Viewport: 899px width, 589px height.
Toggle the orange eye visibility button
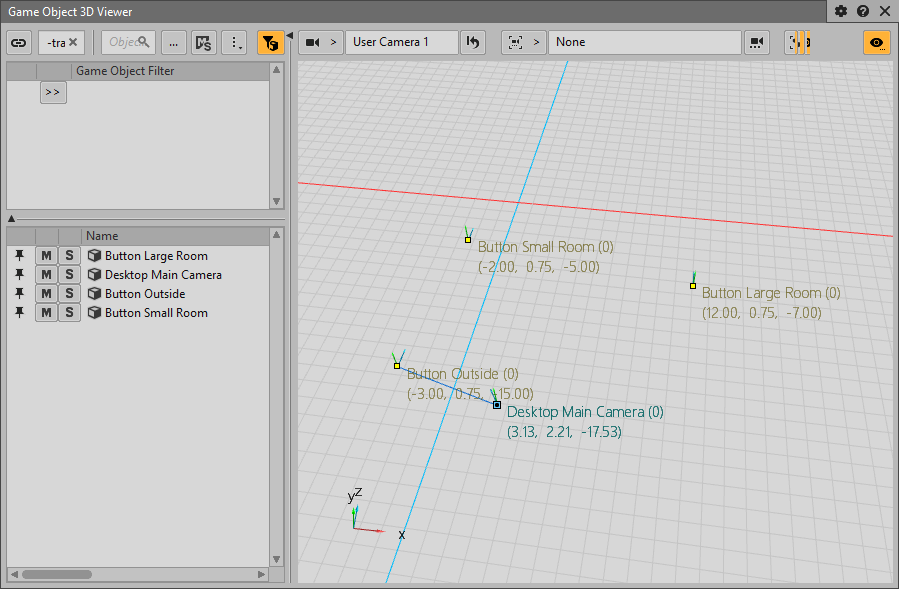[x=877, y=43]
